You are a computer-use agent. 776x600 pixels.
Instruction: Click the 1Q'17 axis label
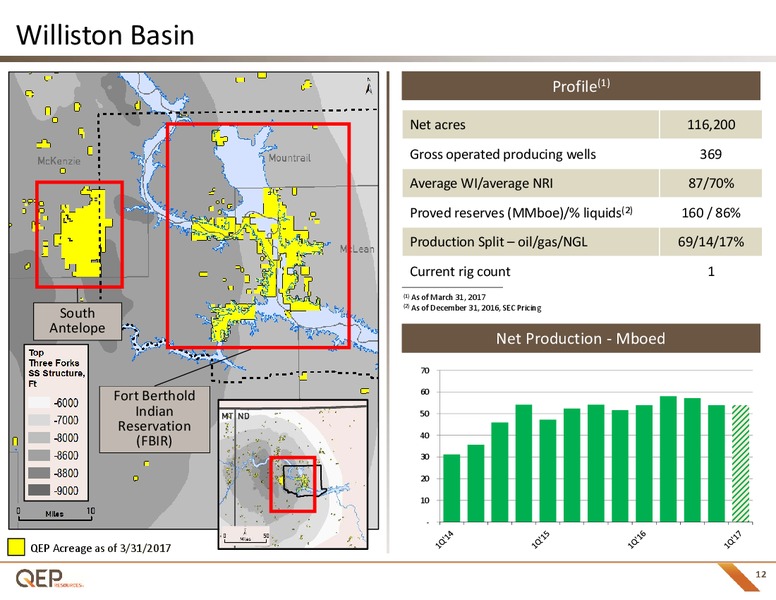[x=733, y=539]
